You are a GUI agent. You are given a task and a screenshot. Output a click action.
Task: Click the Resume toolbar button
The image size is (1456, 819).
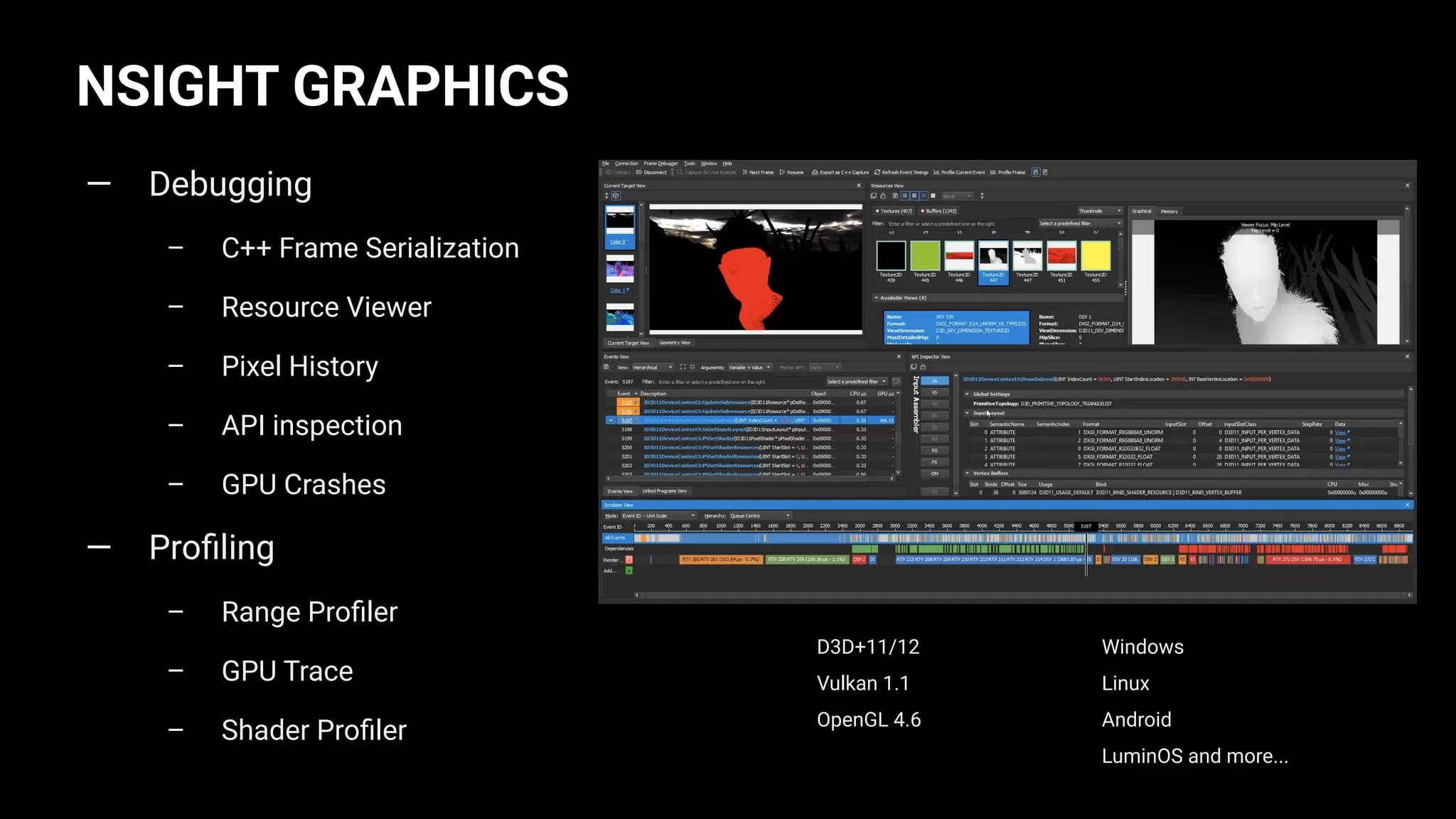[x=792, y=172]
